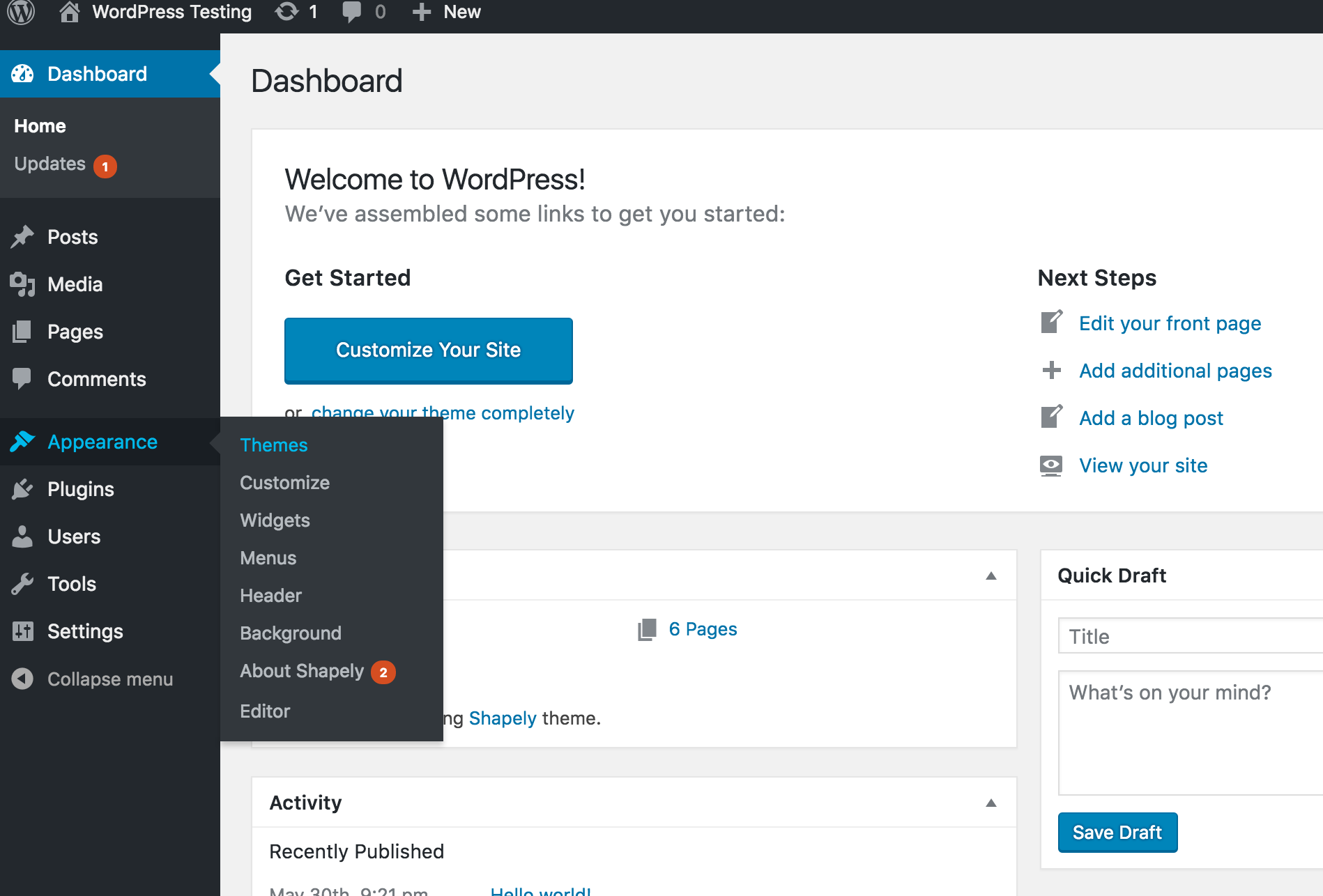
Task: Open the New menu label in admin bar
Action: (x=462, y=12)
